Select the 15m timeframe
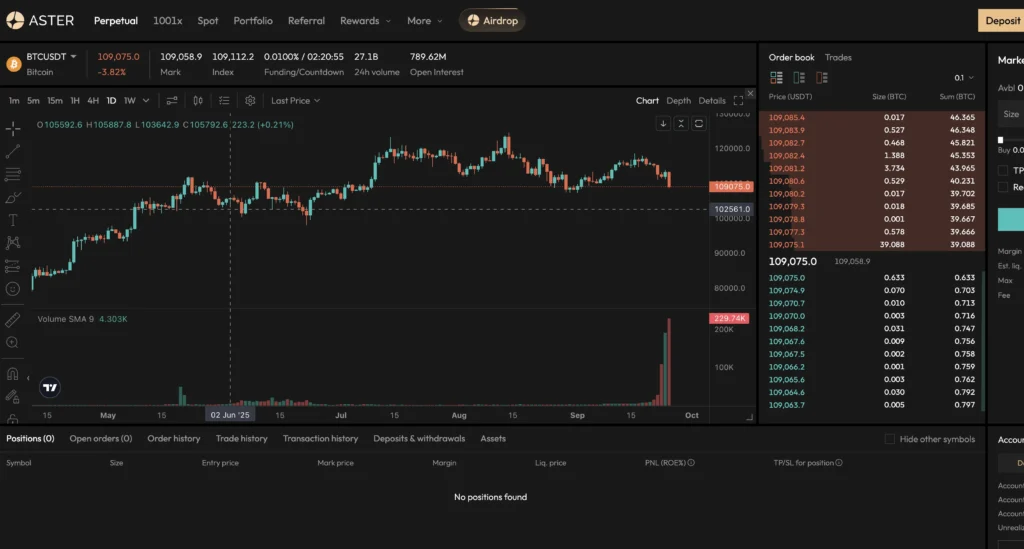The image size is (1024, 549). [55, 101]
